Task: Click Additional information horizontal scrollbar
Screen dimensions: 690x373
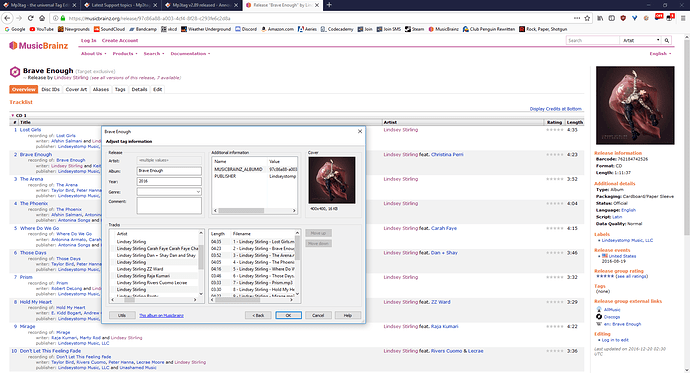Action: [x=254, y=211]
